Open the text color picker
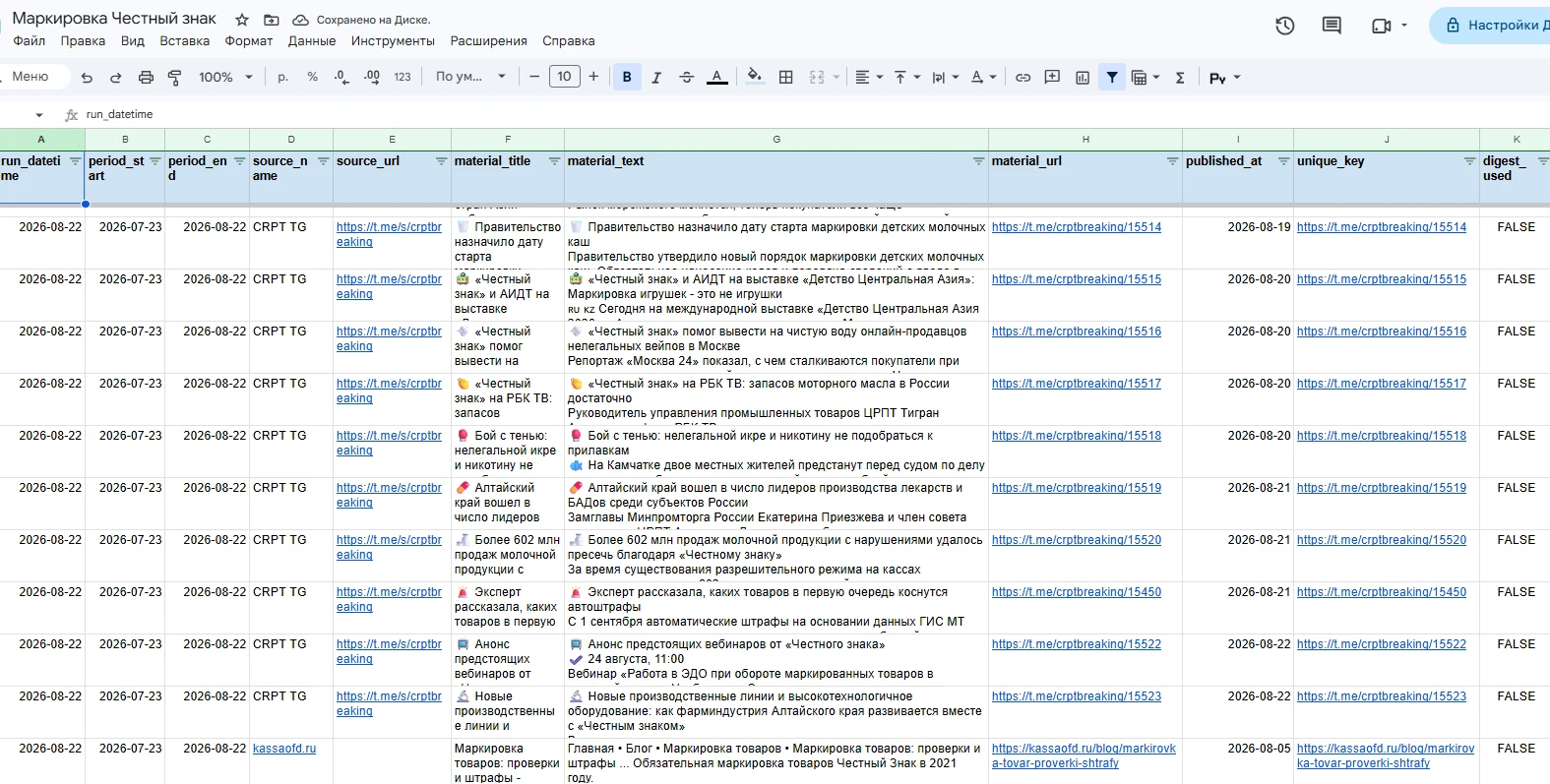 [717, 77]
